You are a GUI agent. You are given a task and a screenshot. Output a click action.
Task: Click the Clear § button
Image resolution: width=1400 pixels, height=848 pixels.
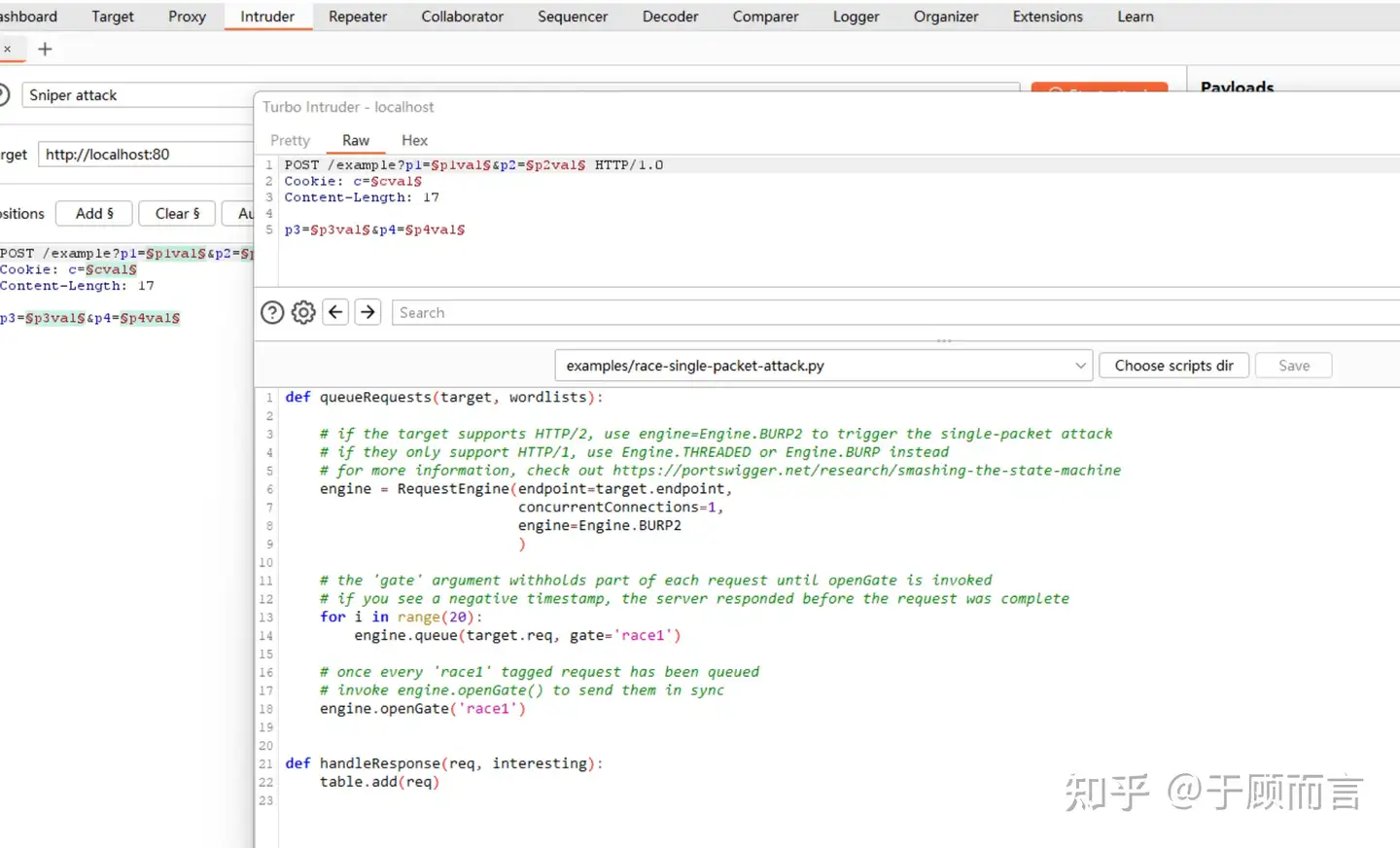[x=177, y=213]
